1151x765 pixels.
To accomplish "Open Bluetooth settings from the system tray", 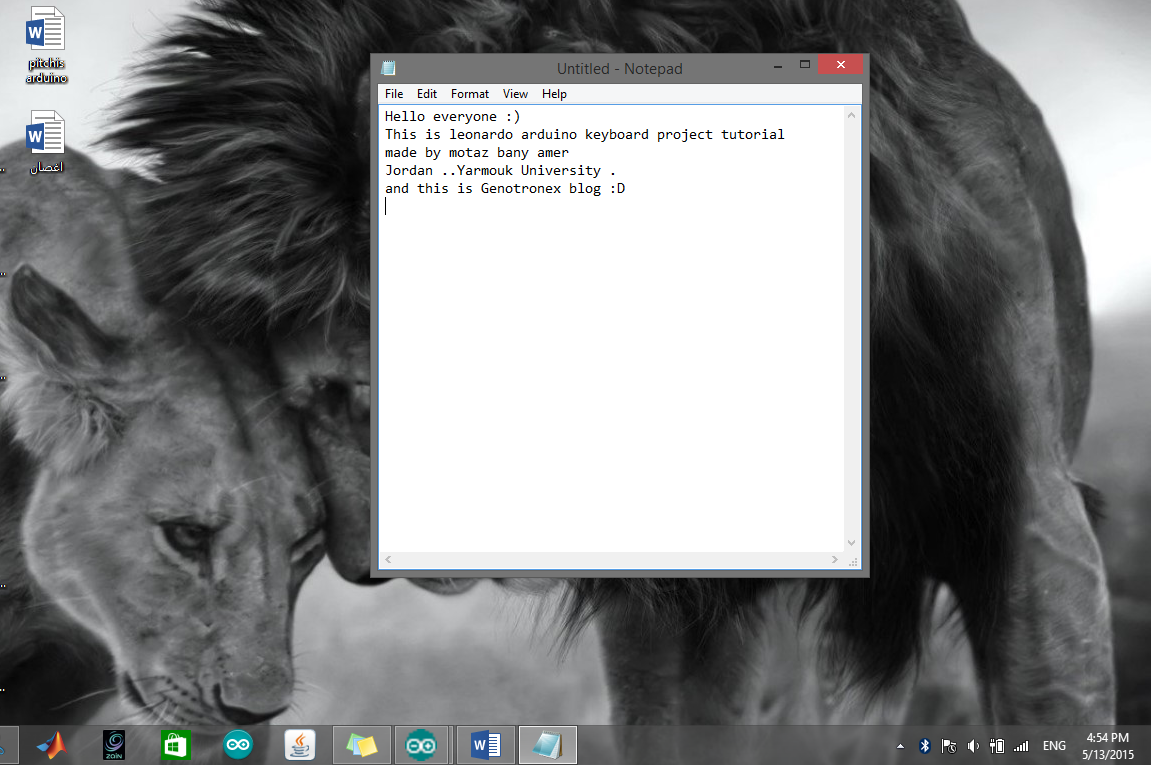I will pos(923,745).
